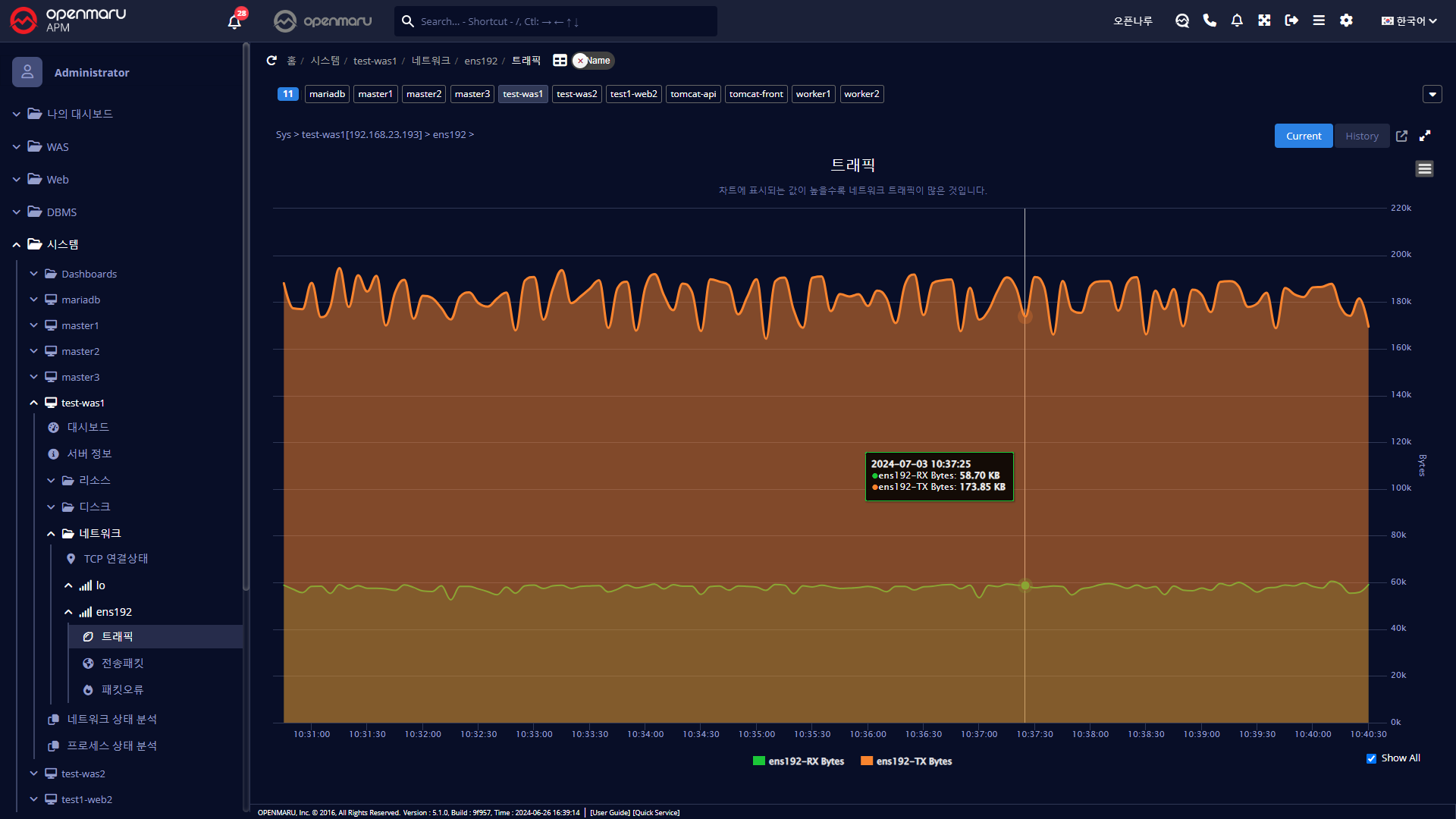Image resolution: width=1456 pixels, height=819 pixels.
Task: Click the logout arrow icon in header
Action: tap(1291, 20)
